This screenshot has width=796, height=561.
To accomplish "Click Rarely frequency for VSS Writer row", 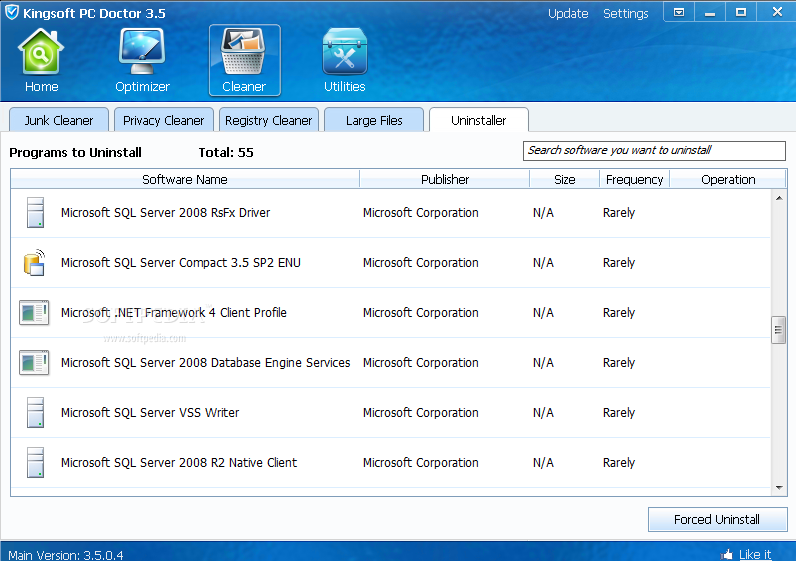I will pyautogui.click(x=619, y=413).
